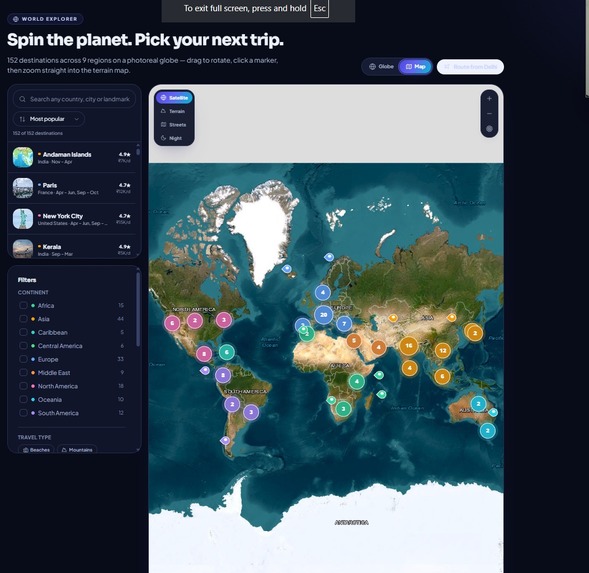Click the orange pin in Central Asia
589x573 pixels.
[x=393, y=318]
